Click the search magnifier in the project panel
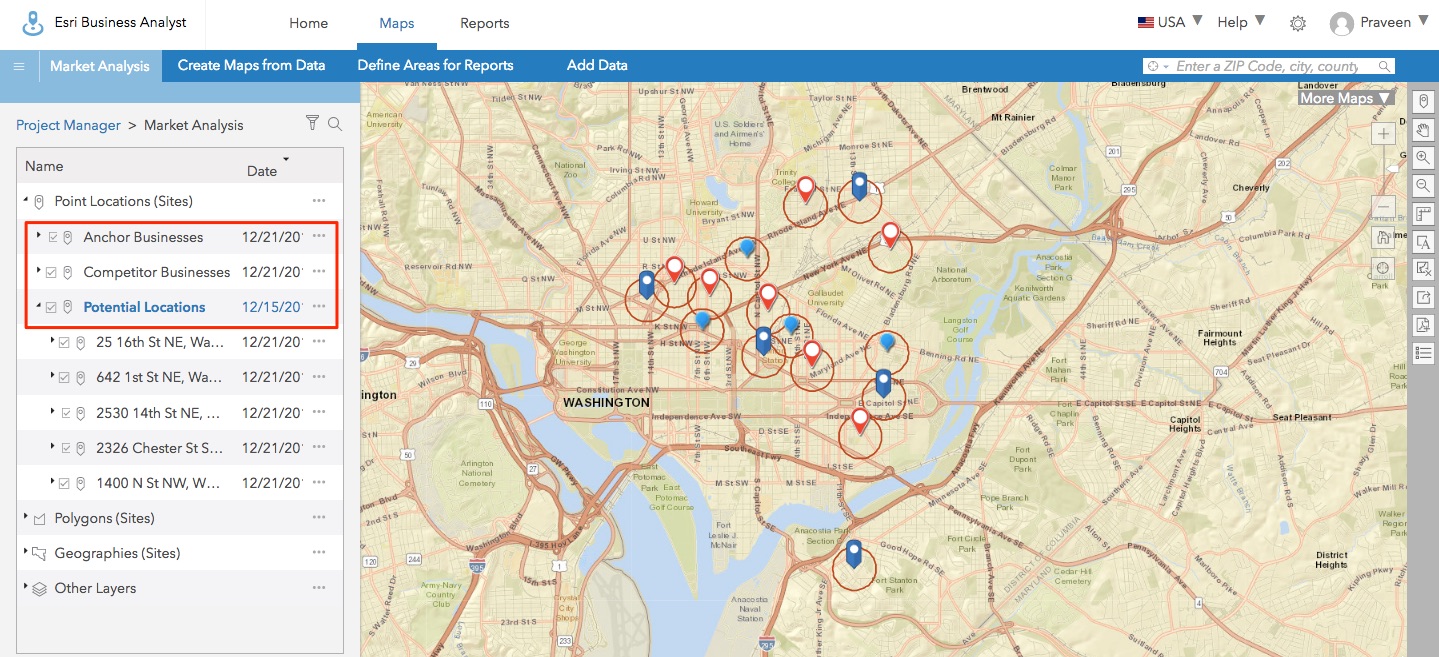The width and height of the screenshot is (1439, 657). [x=335, y=124]
